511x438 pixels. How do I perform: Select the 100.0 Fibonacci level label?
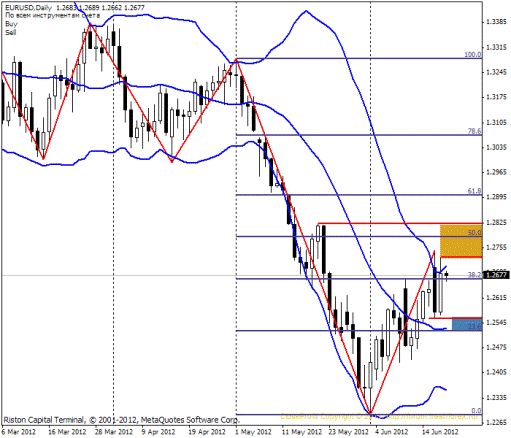(x=473, y=55)
